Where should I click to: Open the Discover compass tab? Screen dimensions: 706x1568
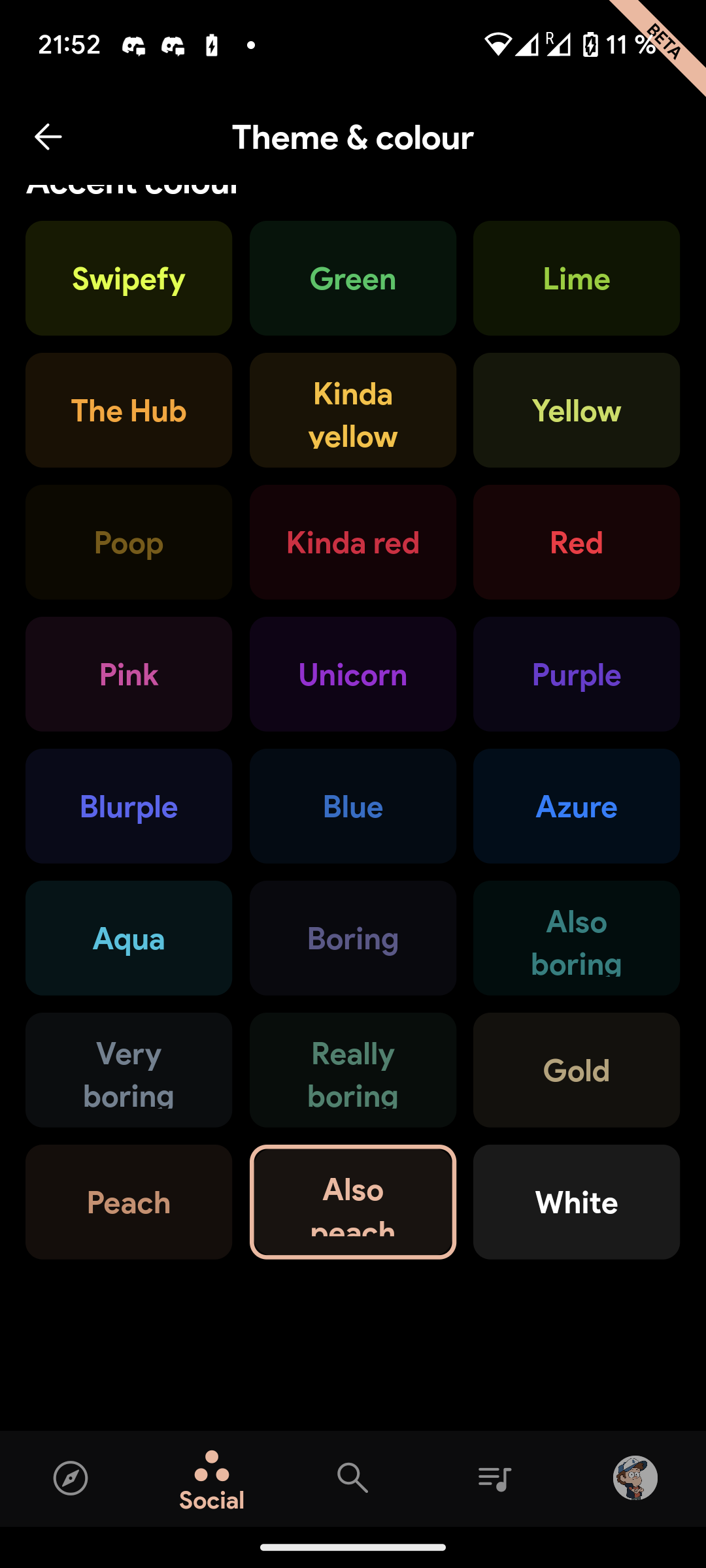(x=71, y=1478)
